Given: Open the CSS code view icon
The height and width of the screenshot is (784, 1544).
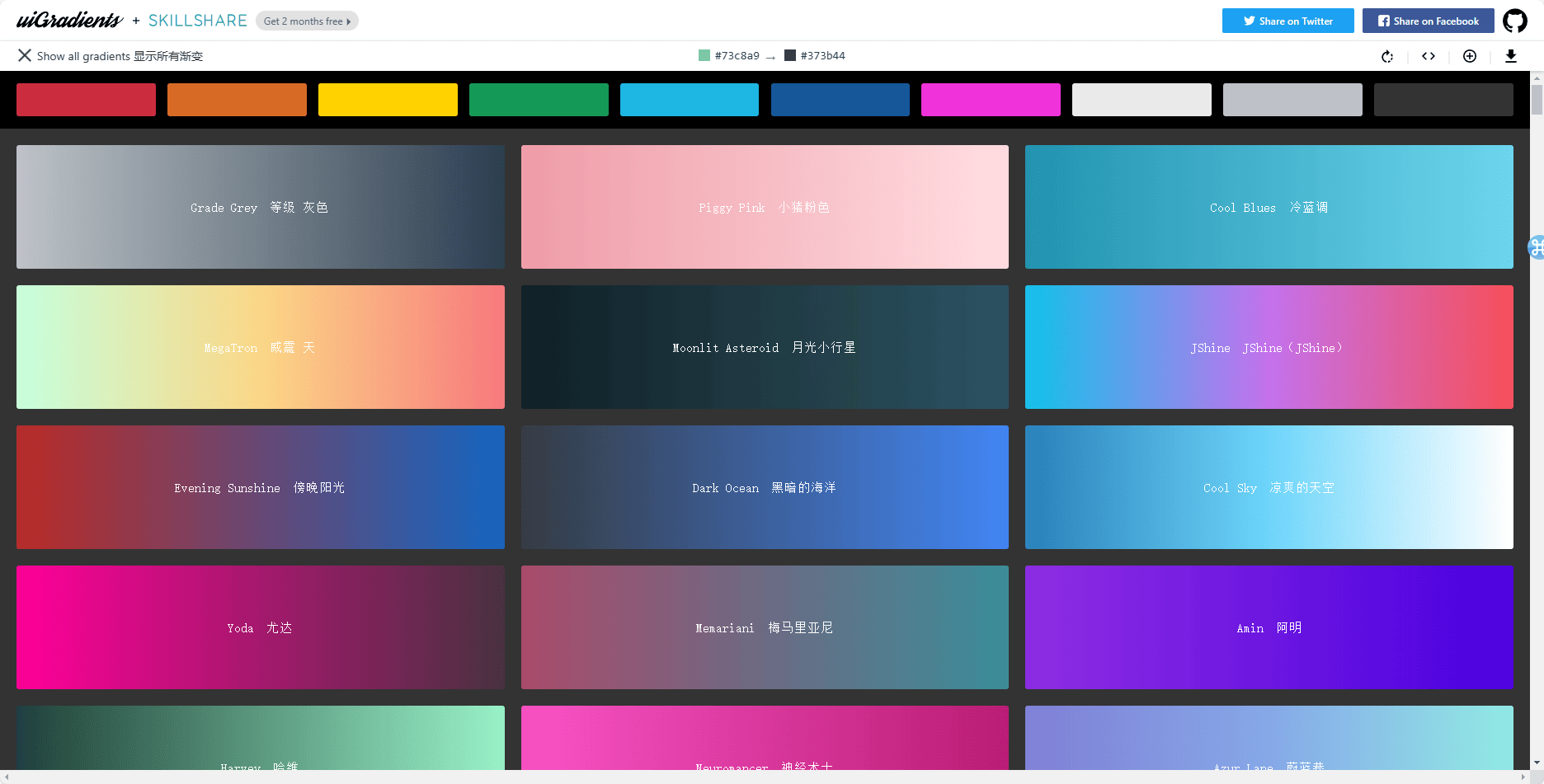Looking at the screenshot, I should 1429,56.
